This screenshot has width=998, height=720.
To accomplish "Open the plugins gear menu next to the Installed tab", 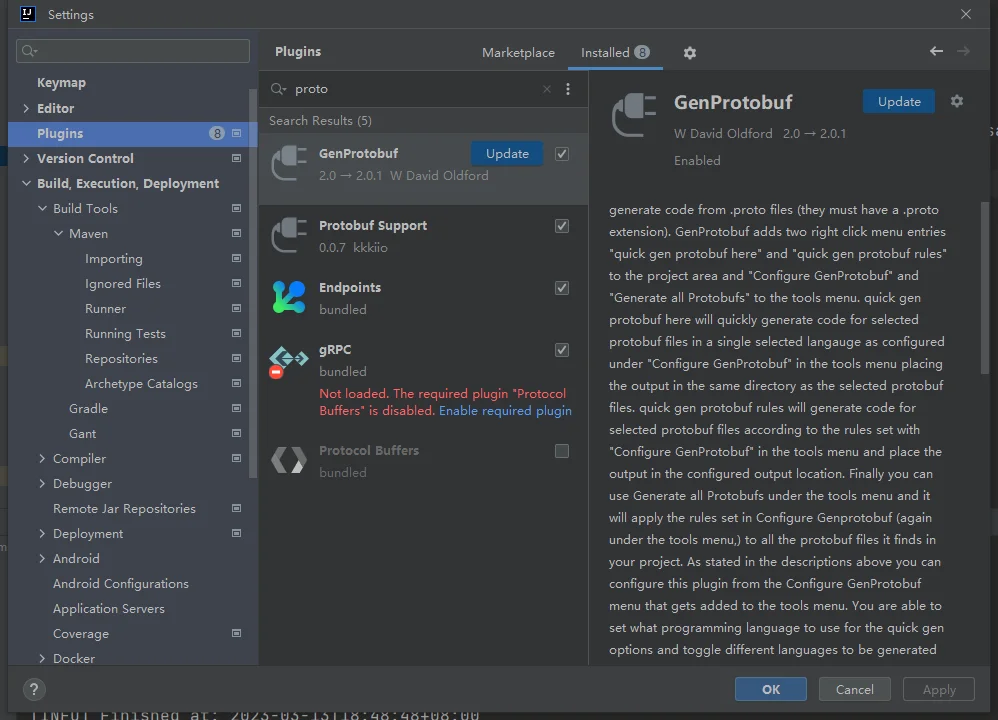I will pyautogui.click(x=690, y=53).
